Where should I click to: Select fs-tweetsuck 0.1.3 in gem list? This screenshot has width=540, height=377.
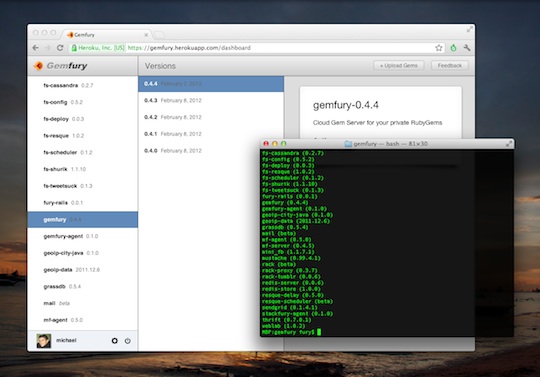(83, 186)
